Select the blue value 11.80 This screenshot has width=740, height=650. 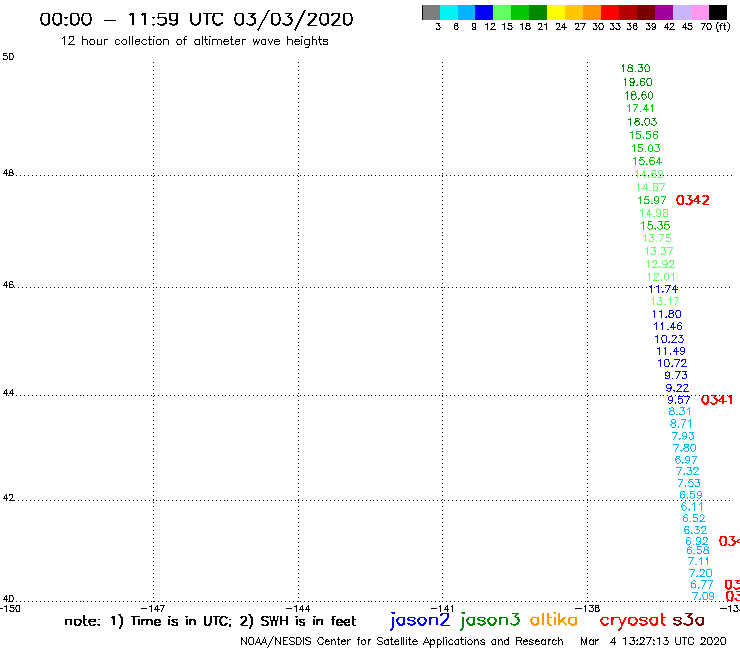[x=666, y=314]
